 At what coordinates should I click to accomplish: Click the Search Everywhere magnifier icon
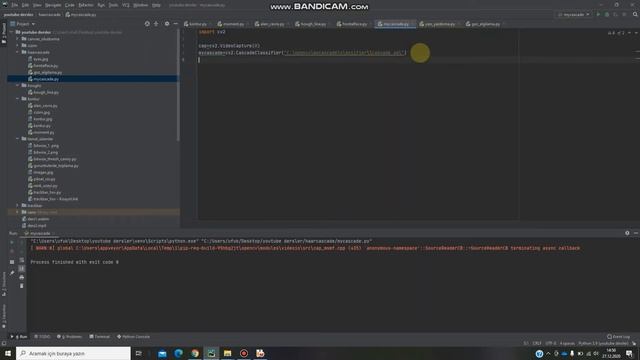[x=635, y=15]
